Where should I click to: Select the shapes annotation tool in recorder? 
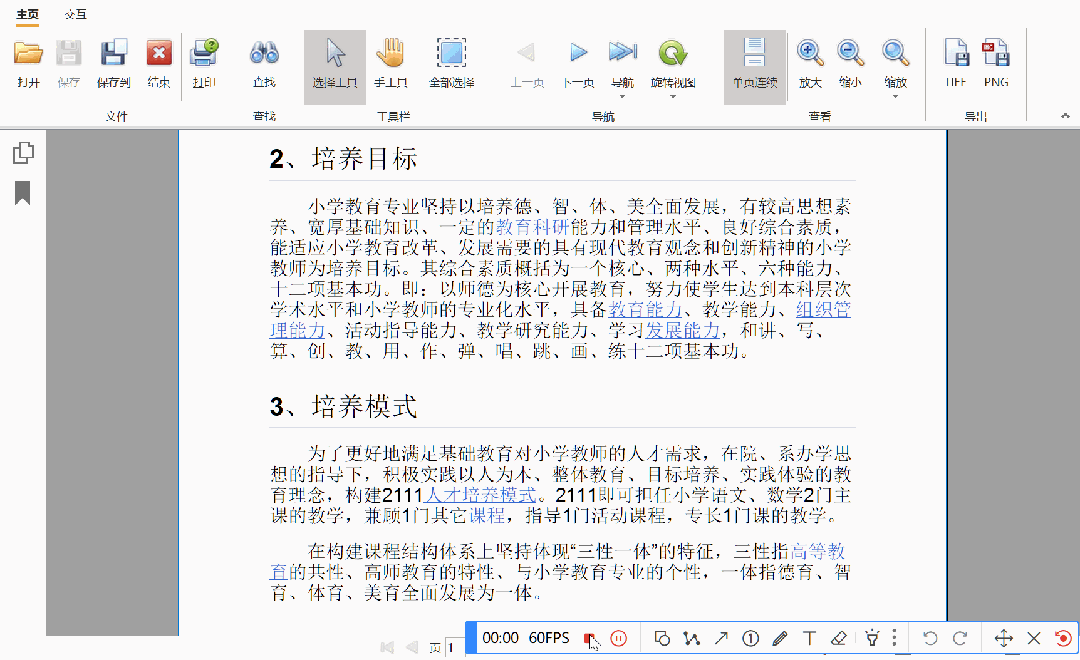coord(662,639)
